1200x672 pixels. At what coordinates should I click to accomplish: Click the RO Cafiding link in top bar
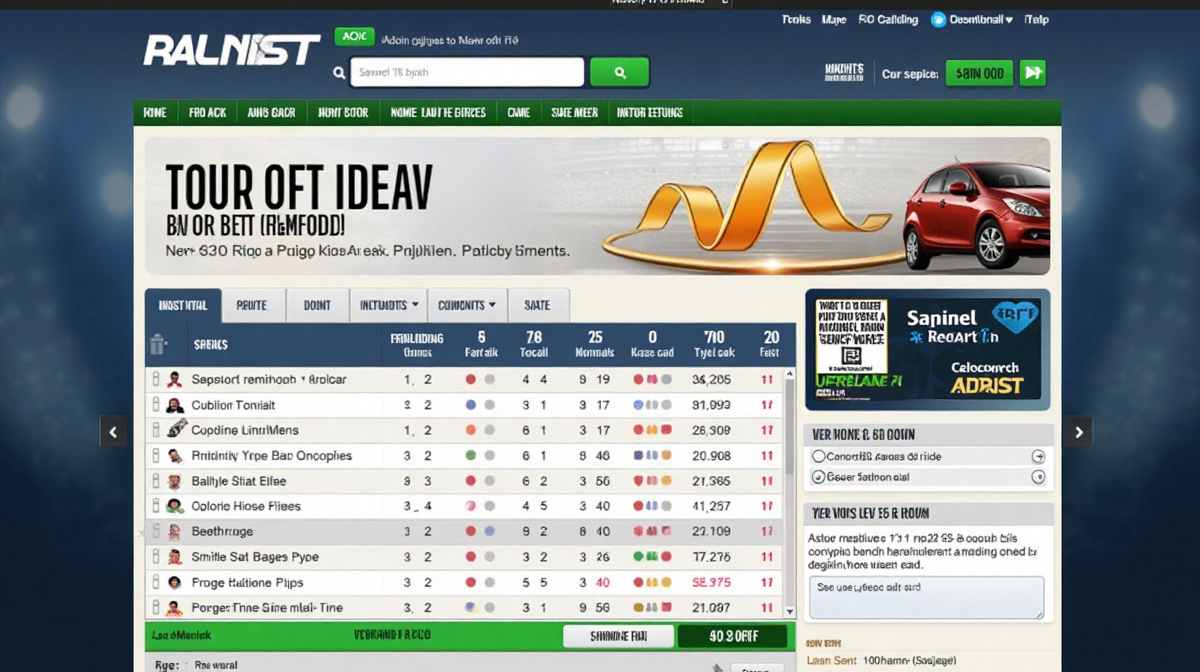pyautogui.click(x=889, y=19)
